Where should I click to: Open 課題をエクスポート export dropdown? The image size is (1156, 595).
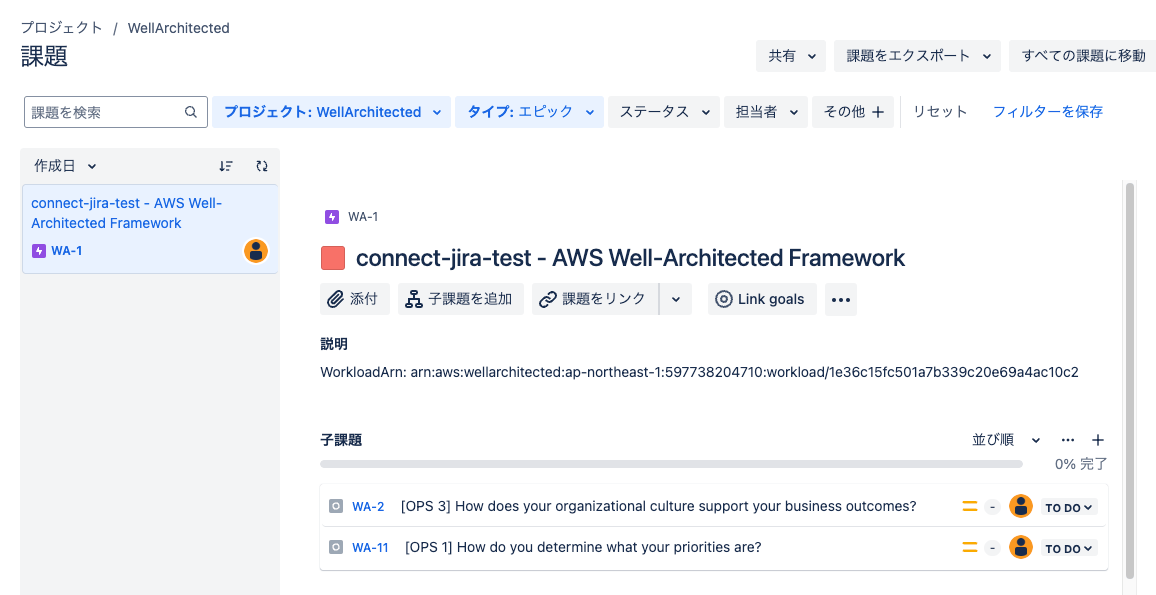pos(917,56)
